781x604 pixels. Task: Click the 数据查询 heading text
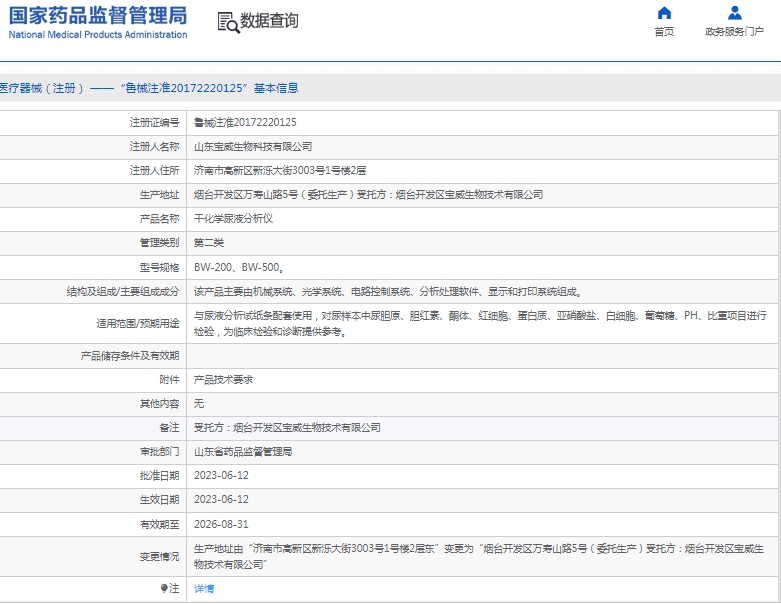269,21
